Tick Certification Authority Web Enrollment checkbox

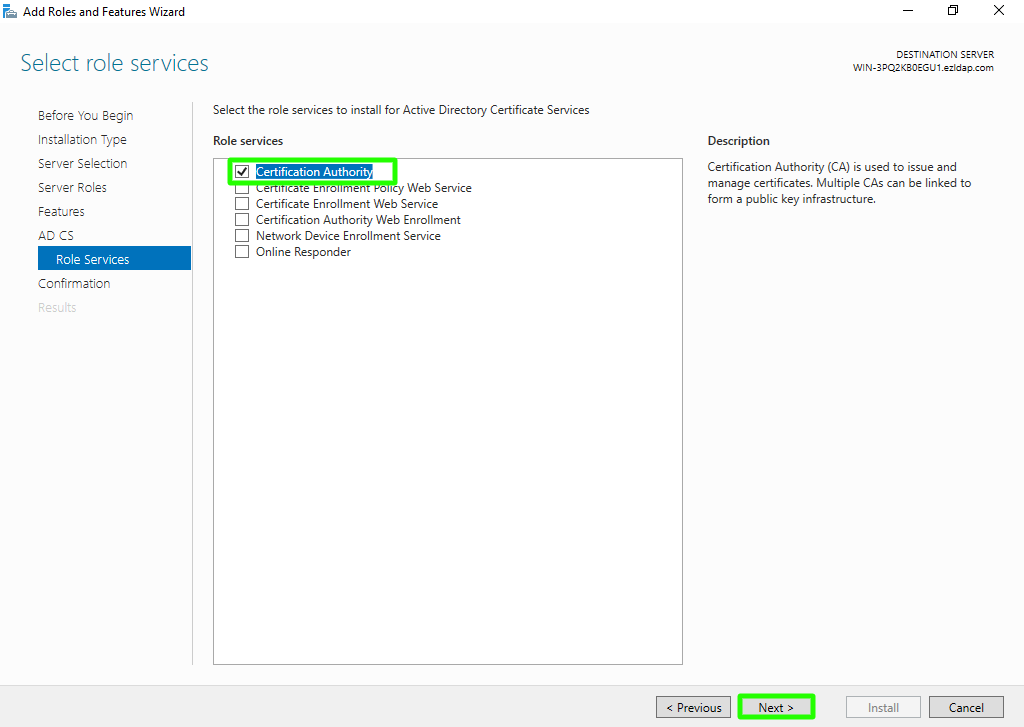pos(242,220)
